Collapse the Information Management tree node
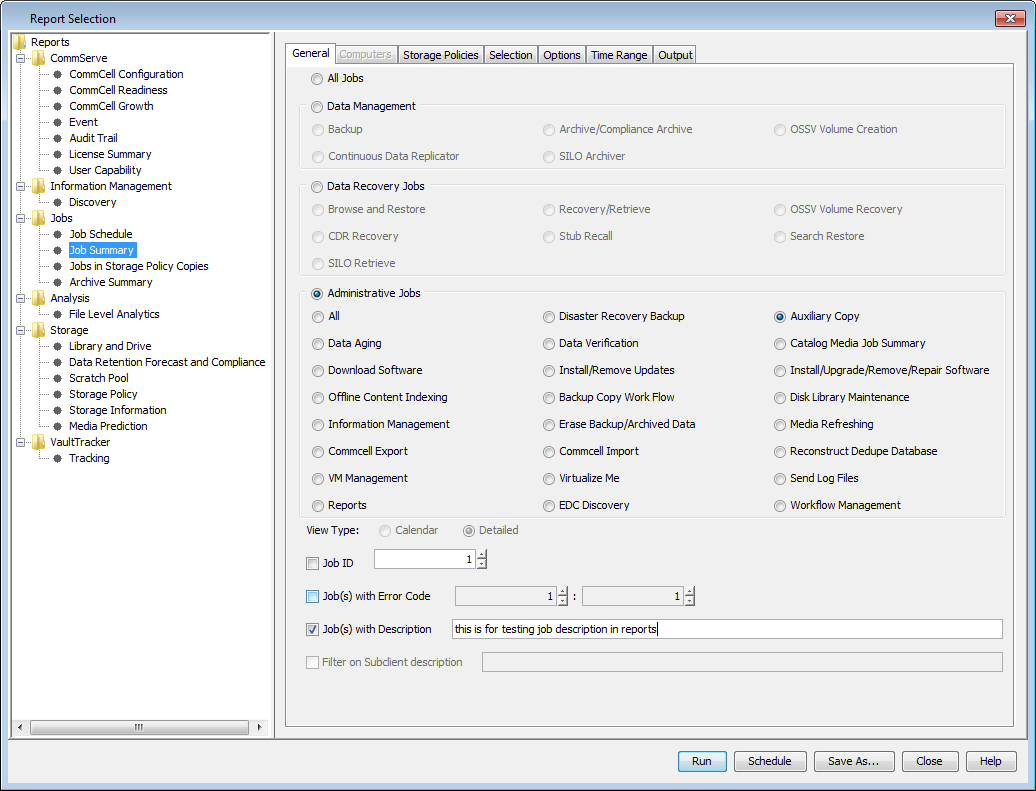Image resolution: width=1036 pixels, height=791 pixels. (x=20, y=186)
